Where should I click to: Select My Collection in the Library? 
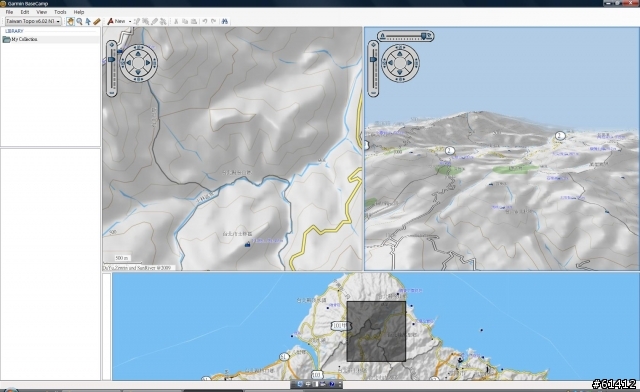coord(24,39)
